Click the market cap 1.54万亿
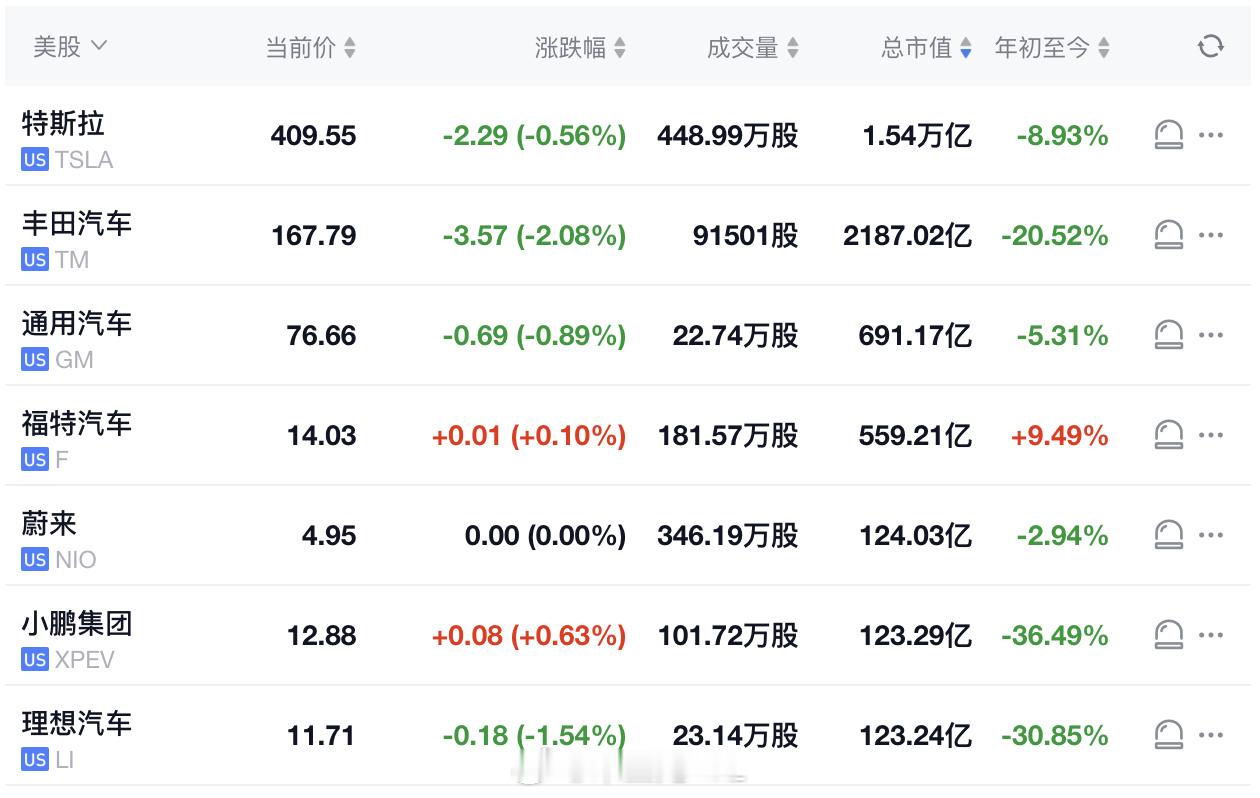The height and width of the screenshot is (798, 1260). click(917, 136)
